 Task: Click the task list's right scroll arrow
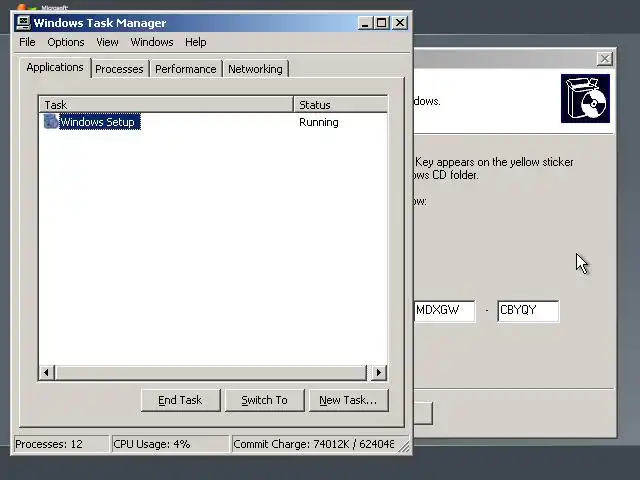pyautogui.click(x=378, y=372)
